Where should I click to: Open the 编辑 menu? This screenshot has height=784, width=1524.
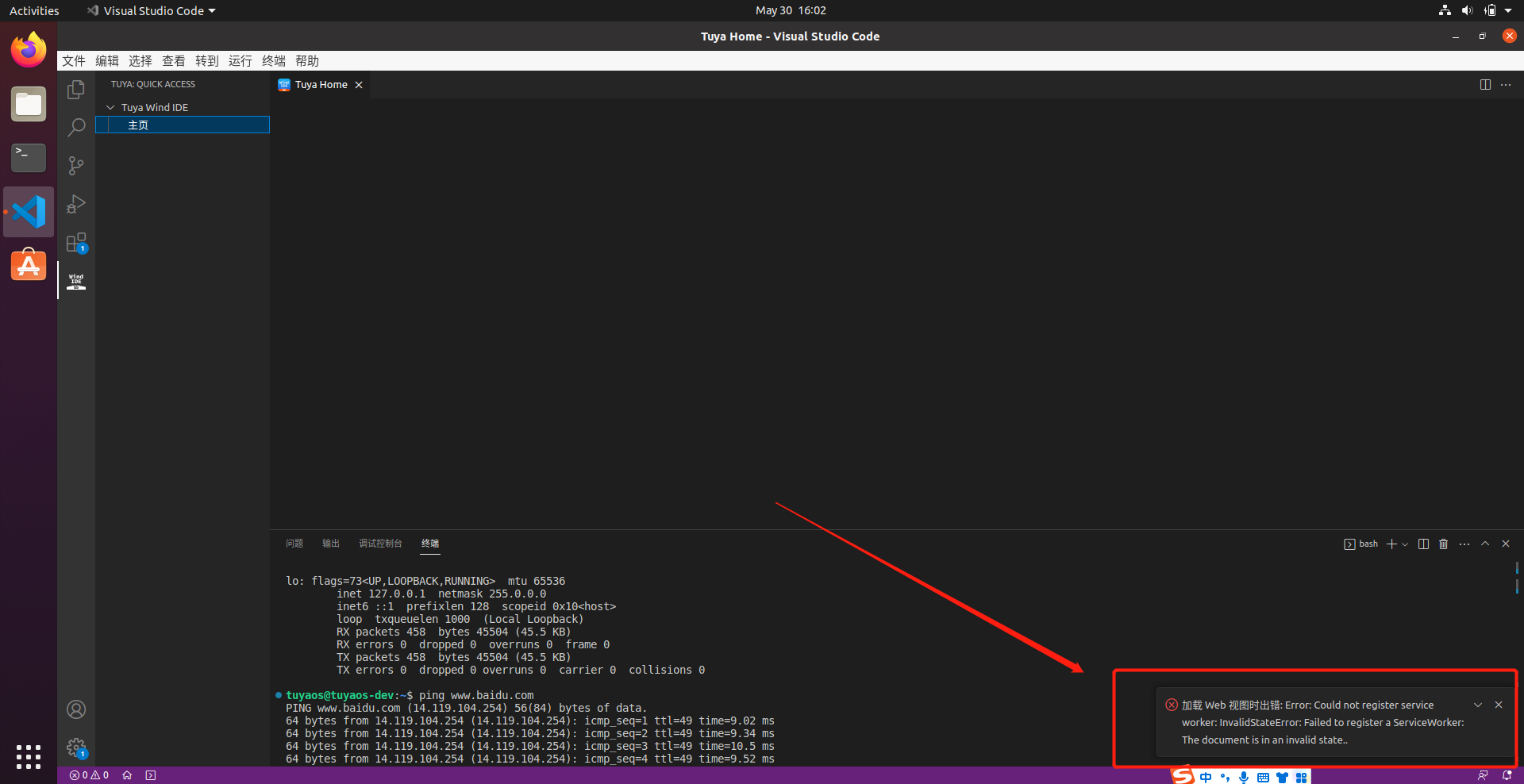(x=107, y=61)
